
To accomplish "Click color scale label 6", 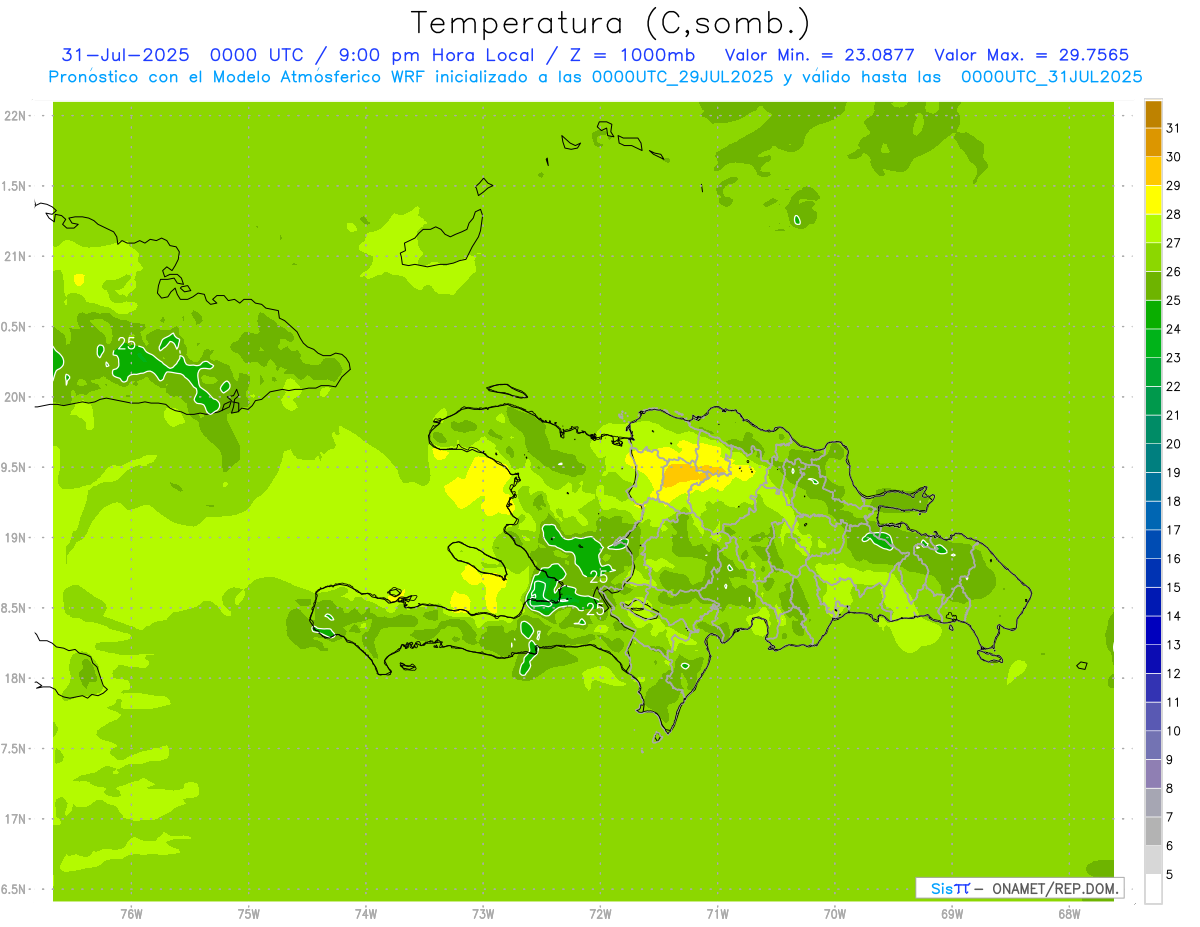I will [x=1170, y=846].
